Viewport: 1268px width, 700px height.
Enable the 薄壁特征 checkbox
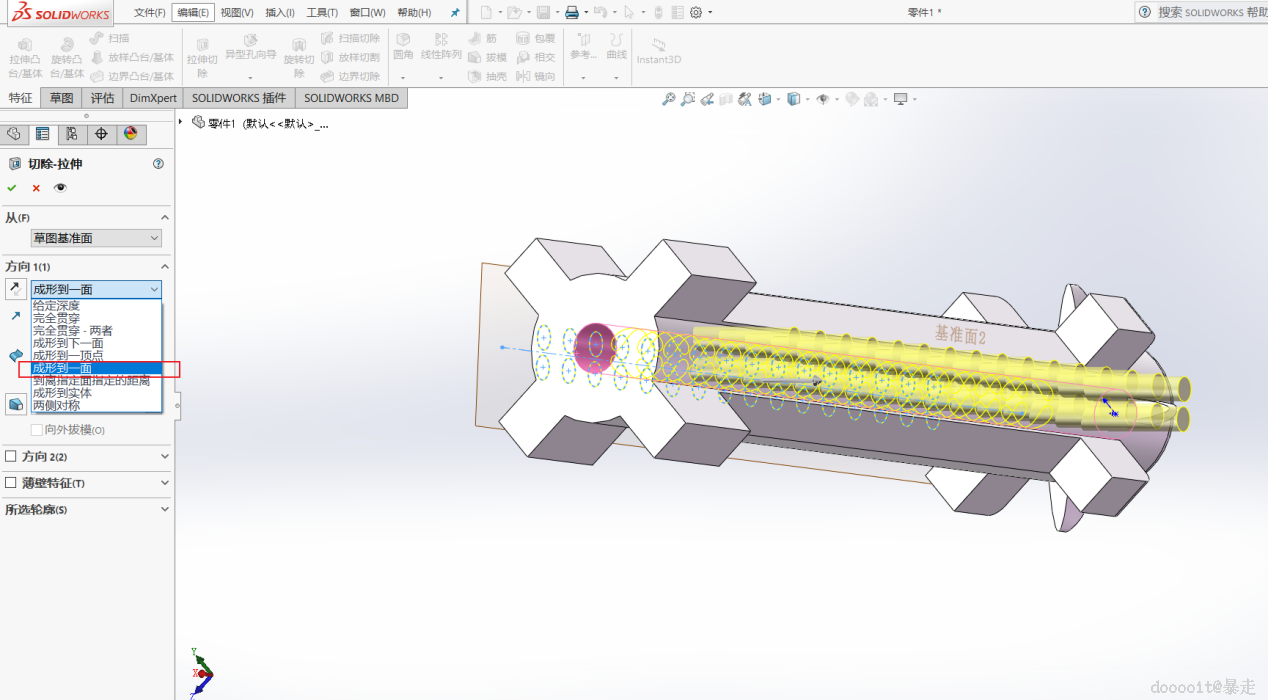pos(11,483)
